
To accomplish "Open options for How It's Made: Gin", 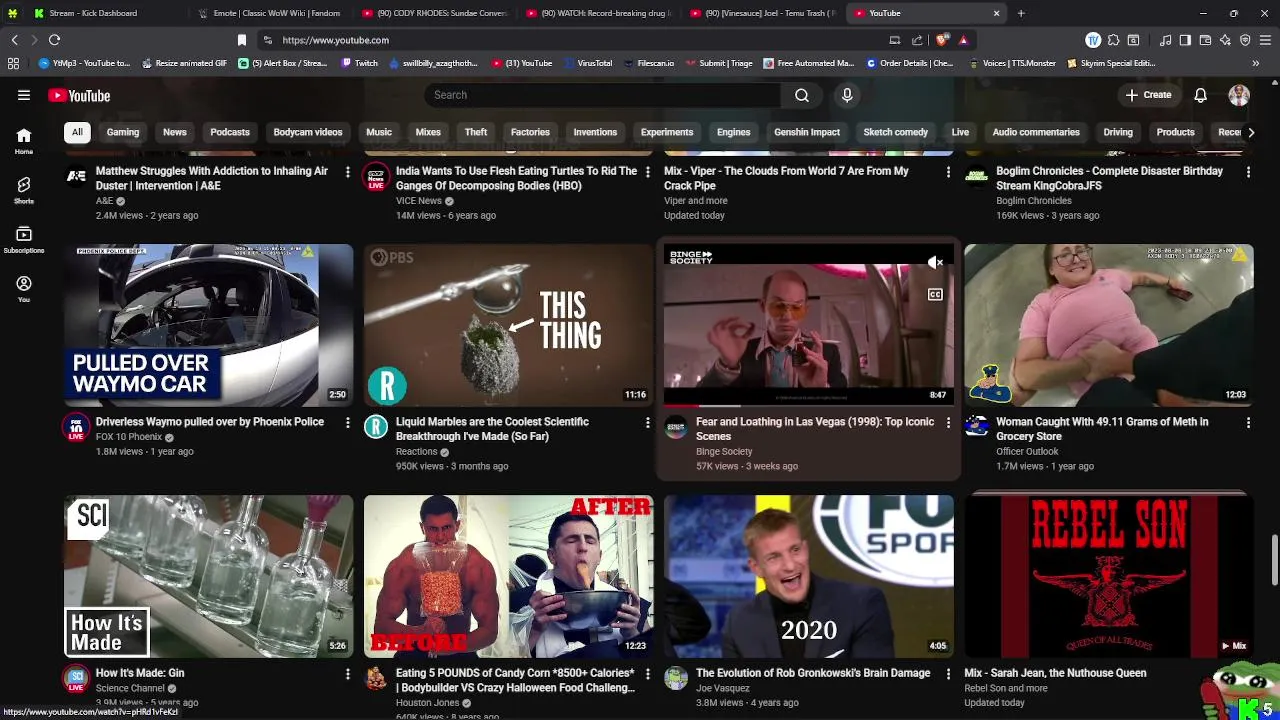I will [348, 674].
